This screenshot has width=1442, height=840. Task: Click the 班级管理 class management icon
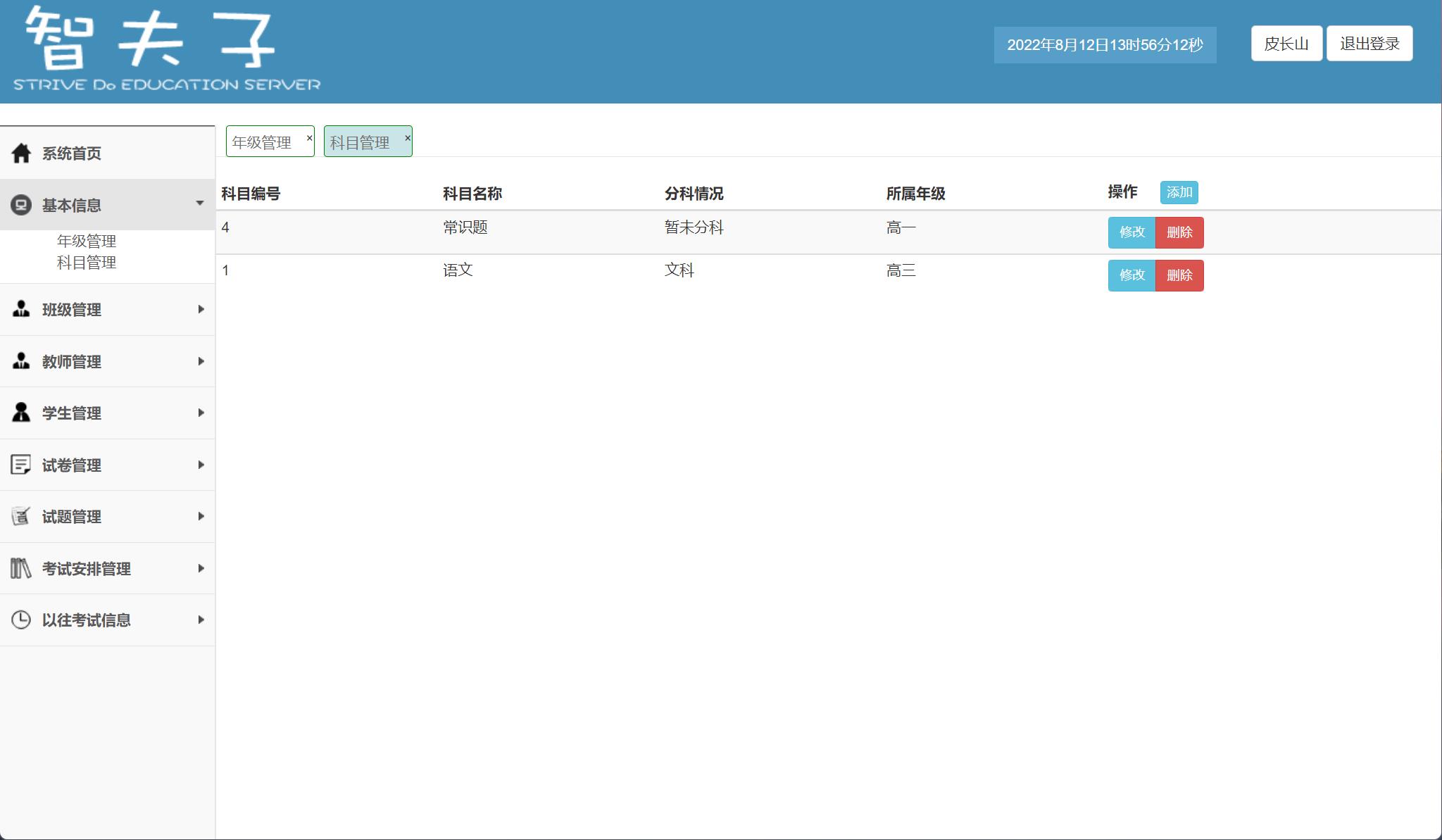point(20,308)
